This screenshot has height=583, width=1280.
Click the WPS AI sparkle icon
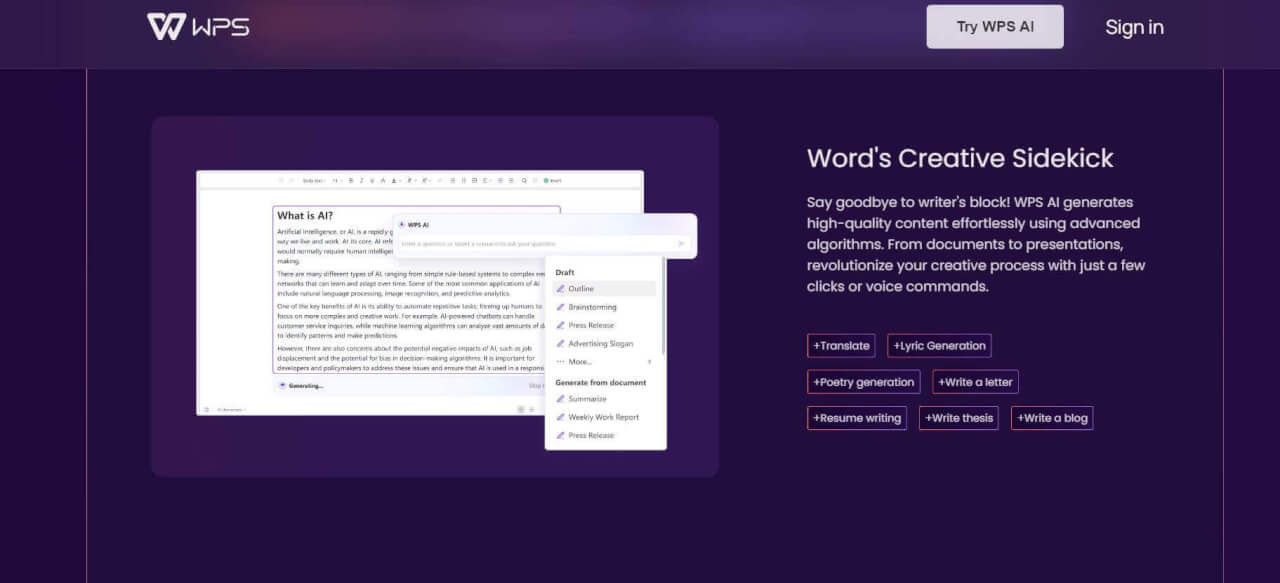click(402, 224)
